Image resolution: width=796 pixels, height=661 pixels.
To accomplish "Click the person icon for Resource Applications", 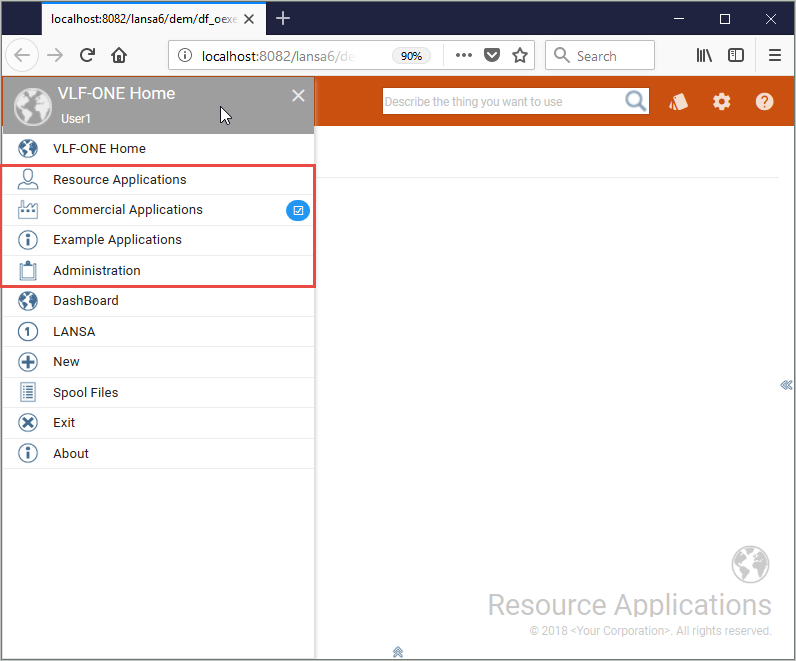I will [x=28, y=179].
